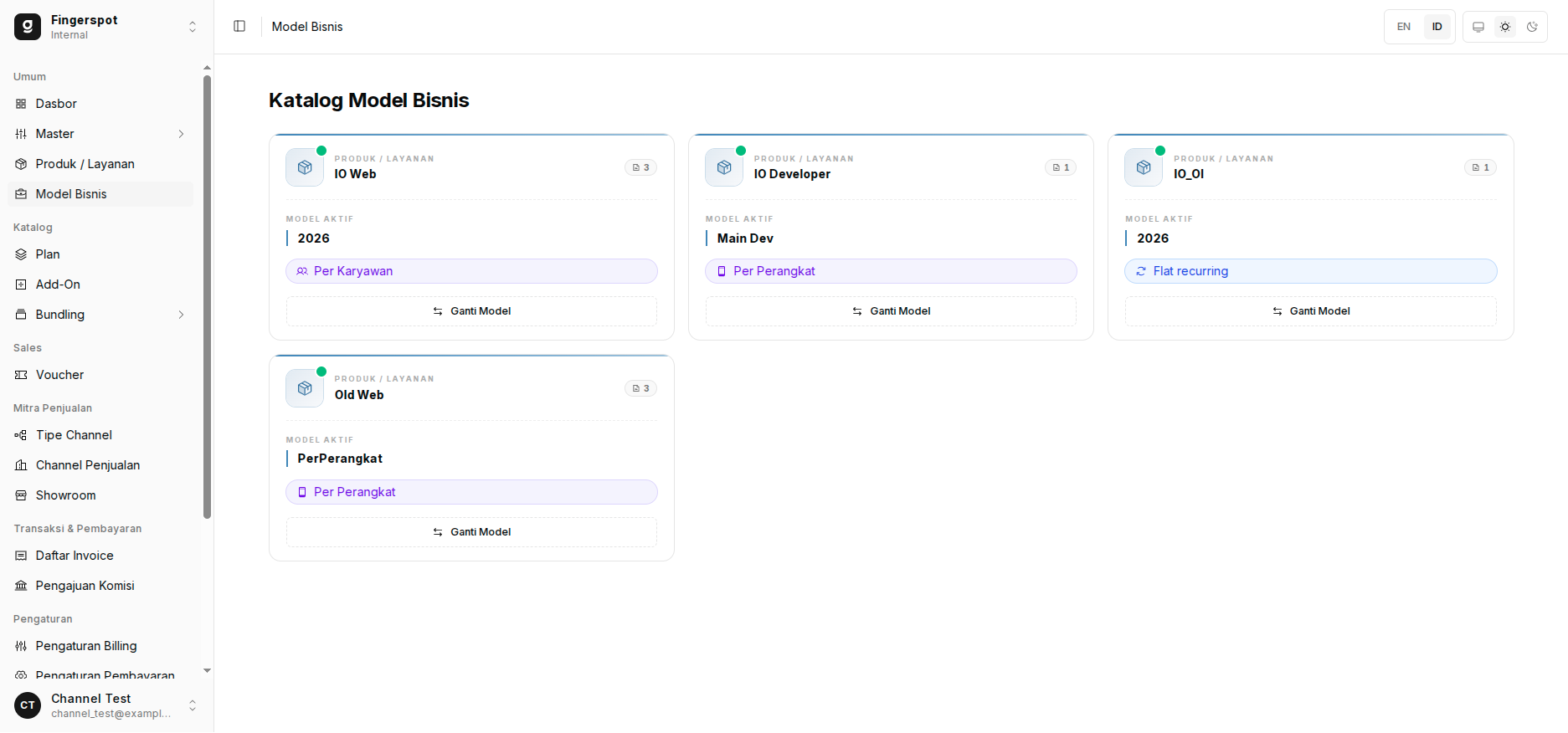The height and width of the screenshot is (733, 1568).
Task: Select system theme monitor icon
Action: pos(1478,27)
